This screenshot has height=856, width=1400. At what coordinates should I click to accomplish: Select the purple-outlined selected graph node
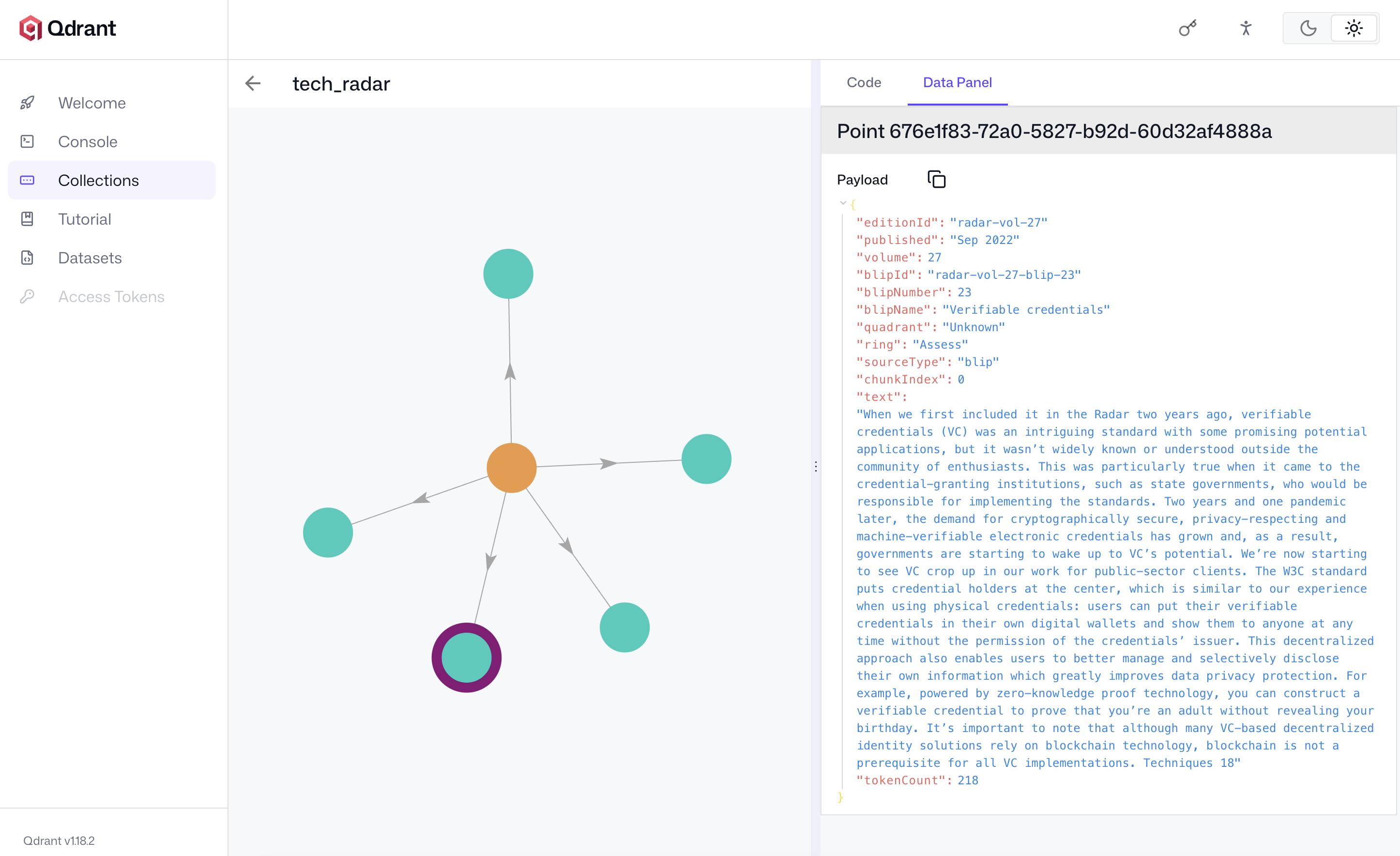pyautogui.click(x=467, y=657)
